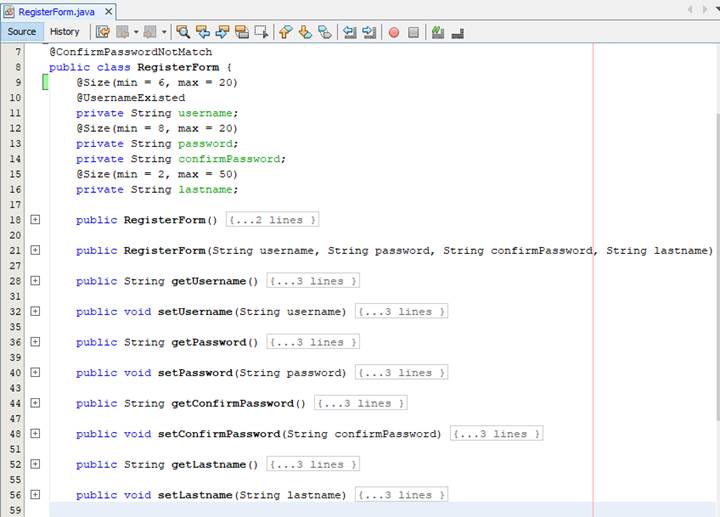Image resolution: width=720 pixels, height=517 pixels.
Task: Open the Forward history dropdown arrow
Action: tap(163, 32)
